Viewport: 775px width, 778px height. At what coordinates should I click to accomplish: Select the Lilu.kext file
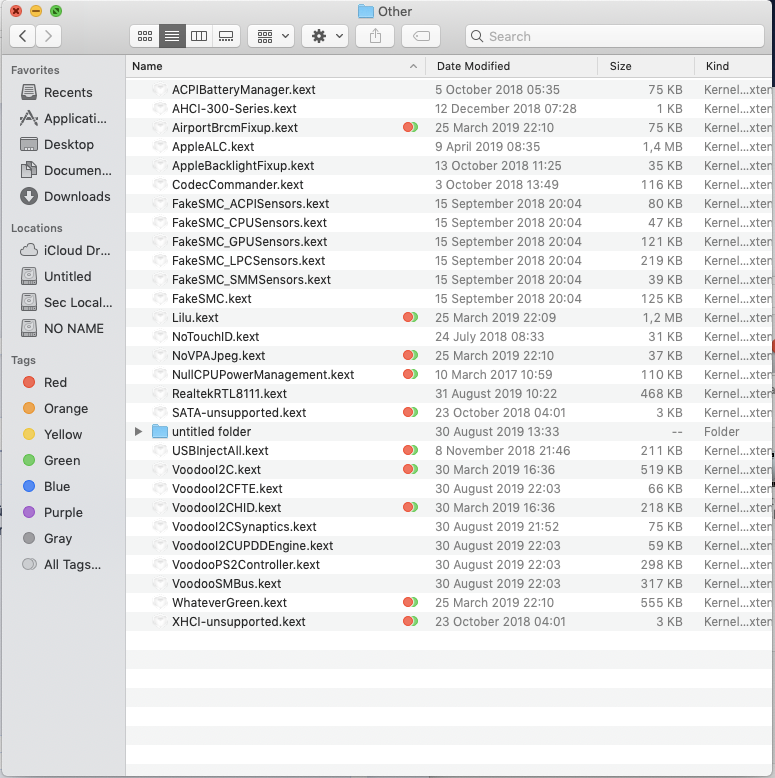pyautogui.click(x=195, y=317)
